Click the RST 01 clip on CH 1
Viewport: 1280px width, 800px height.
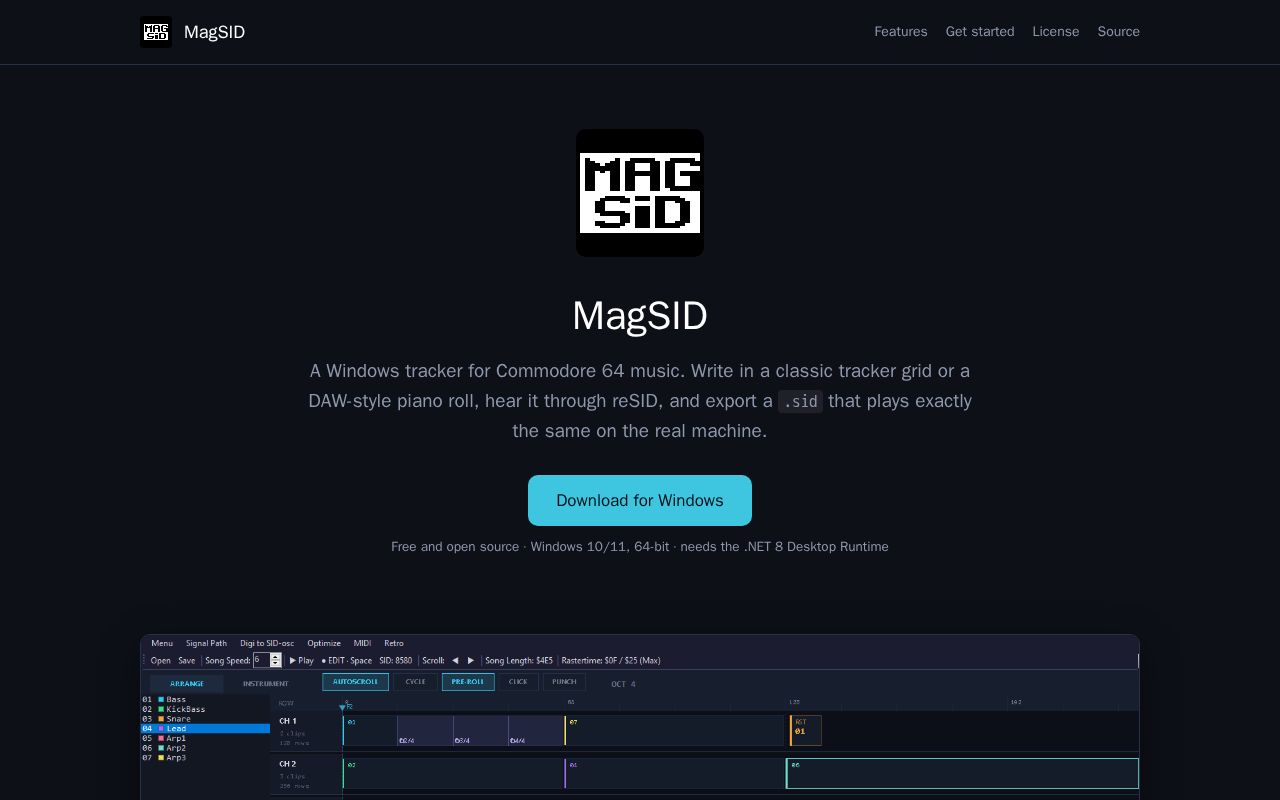tap(806, 730)
